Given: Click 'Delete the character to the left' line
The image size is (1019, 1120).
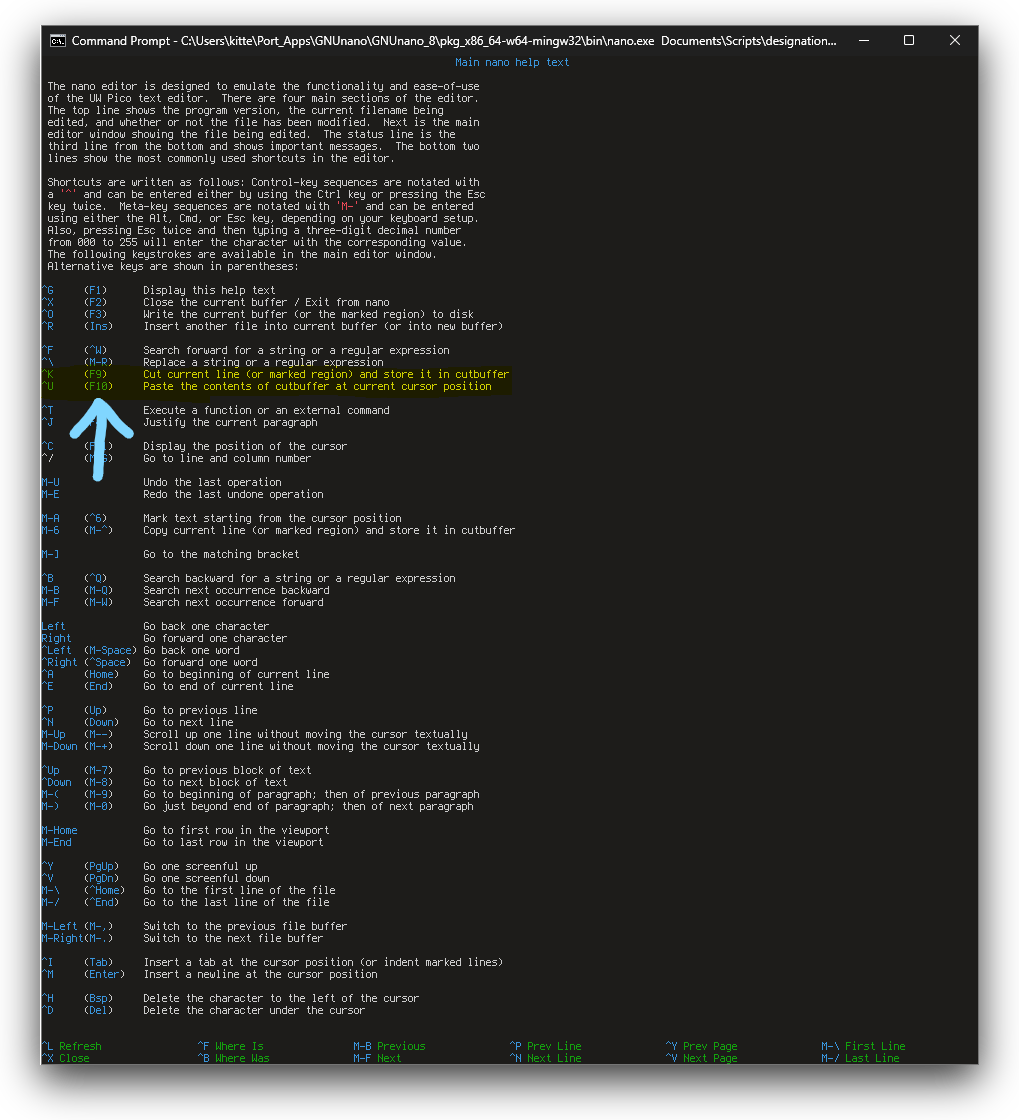Looking at the screenshot, I should point(281,999).
